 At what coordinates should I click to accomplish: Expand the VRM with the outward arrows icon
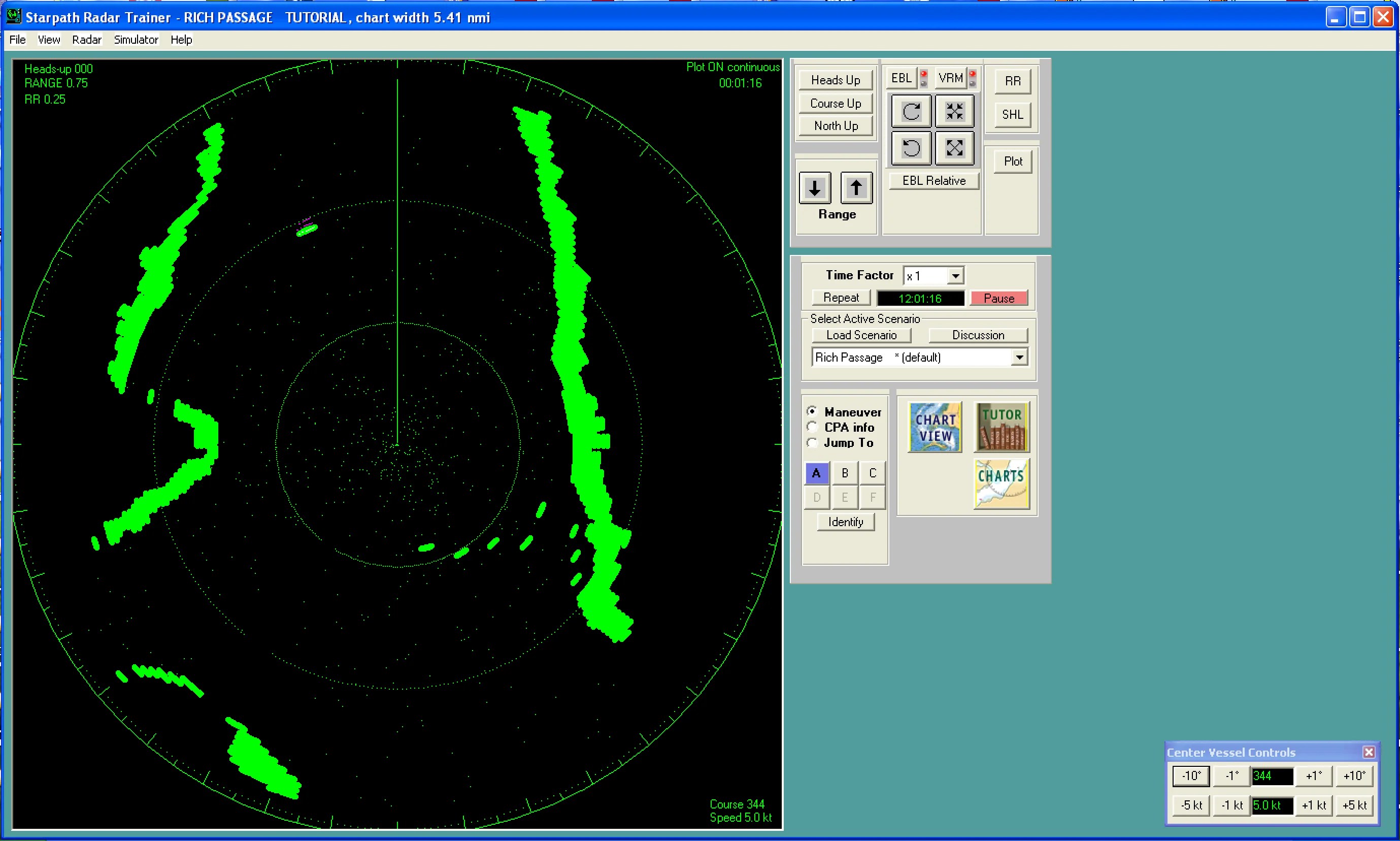coord(954,148)
